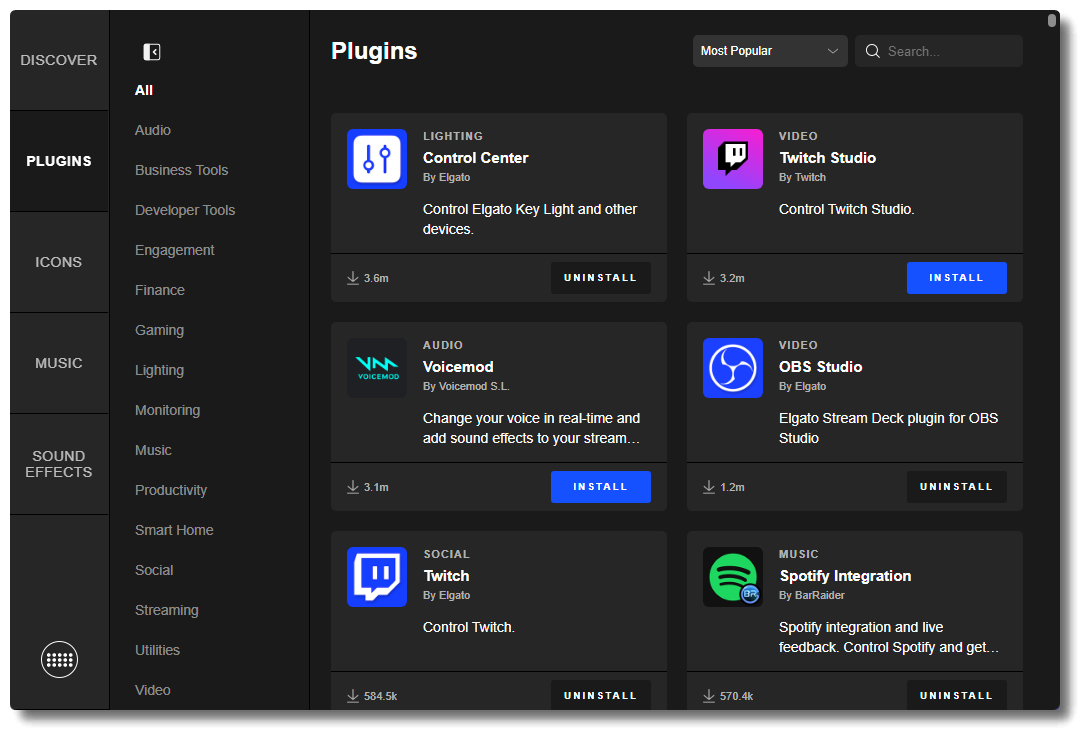Select the Monitoring category

(167, 410)
